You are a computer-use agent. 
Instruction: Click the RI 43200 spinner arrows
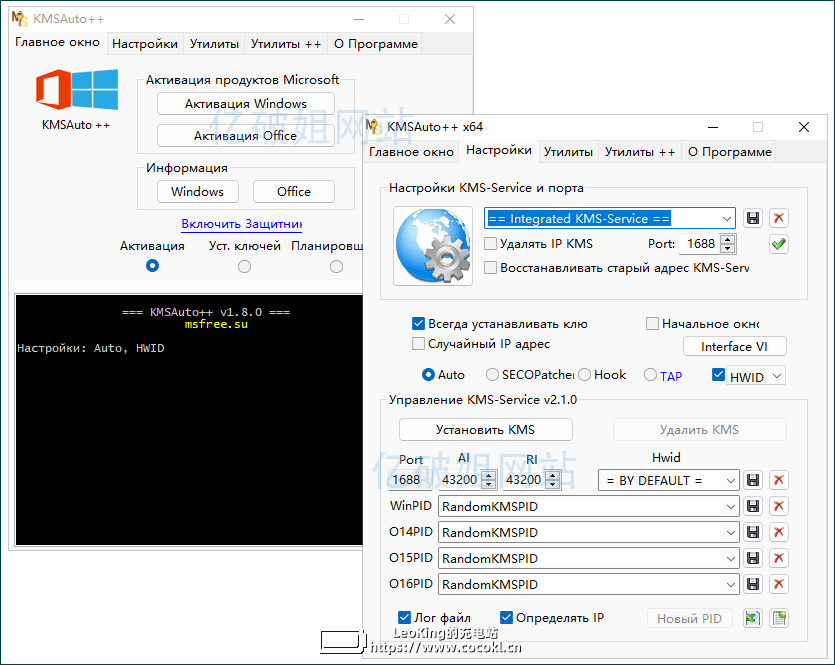[553, 480]
